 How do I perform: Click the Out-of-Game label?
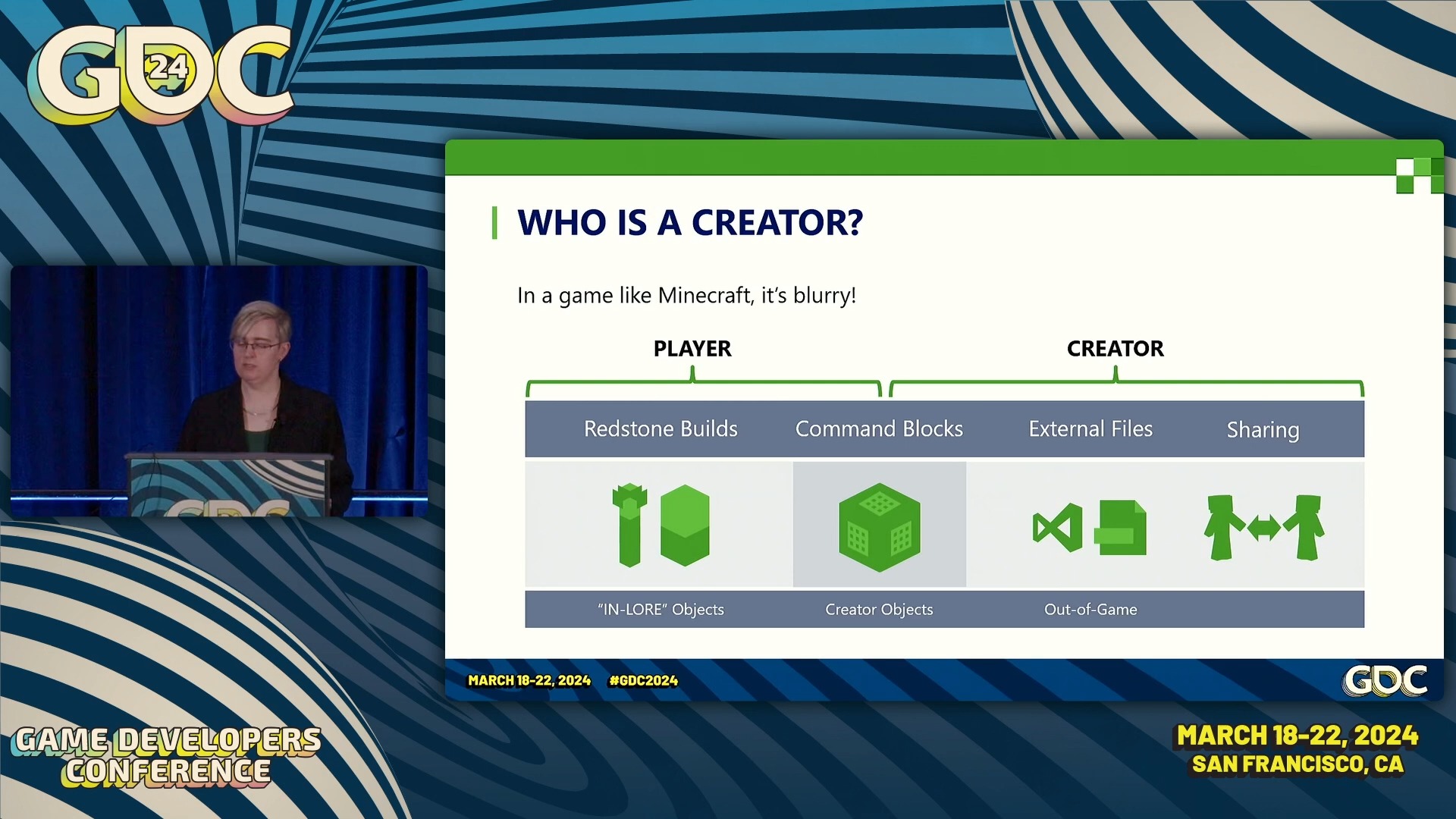pos(1090,610)
